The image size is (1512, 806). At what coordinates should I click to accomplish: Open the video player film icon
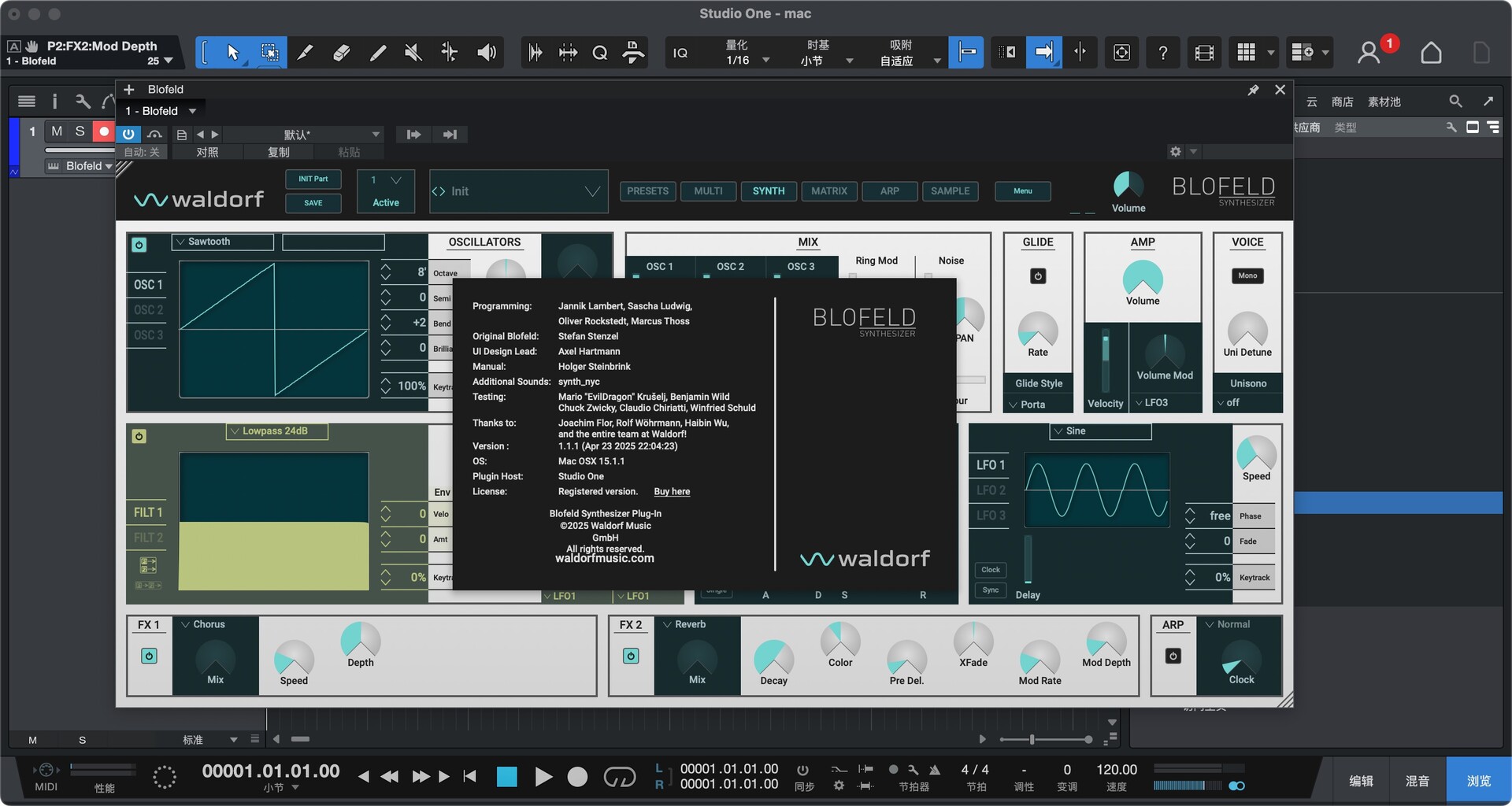click(x=1204, y=53)
